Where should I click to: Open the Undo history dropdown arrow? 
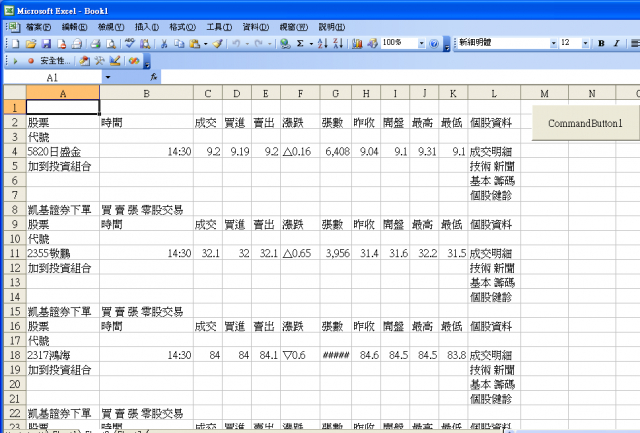pos(247,43)
